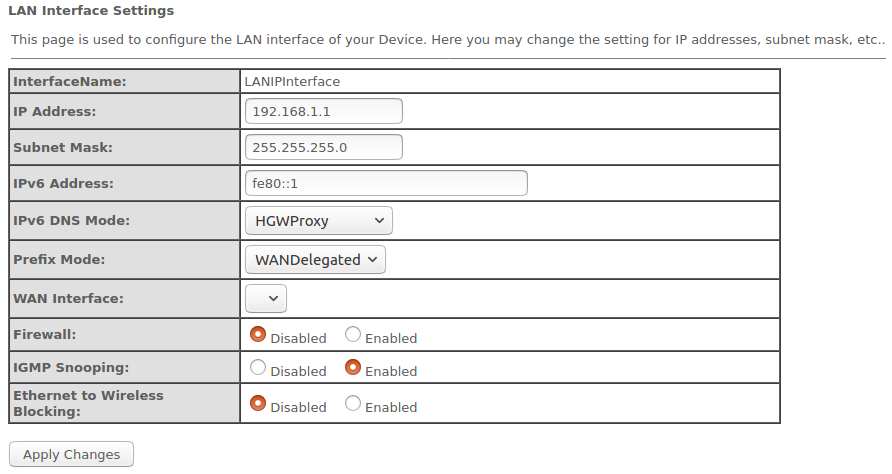
Task: Click the IP Address input field
Action: (x=323, y=111)
